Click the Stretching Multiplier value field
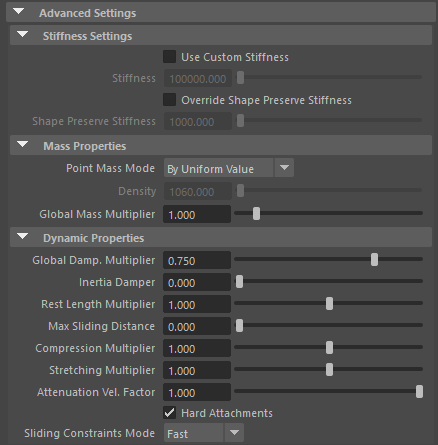Screen dimensions: 438x445 click(197, 370)
